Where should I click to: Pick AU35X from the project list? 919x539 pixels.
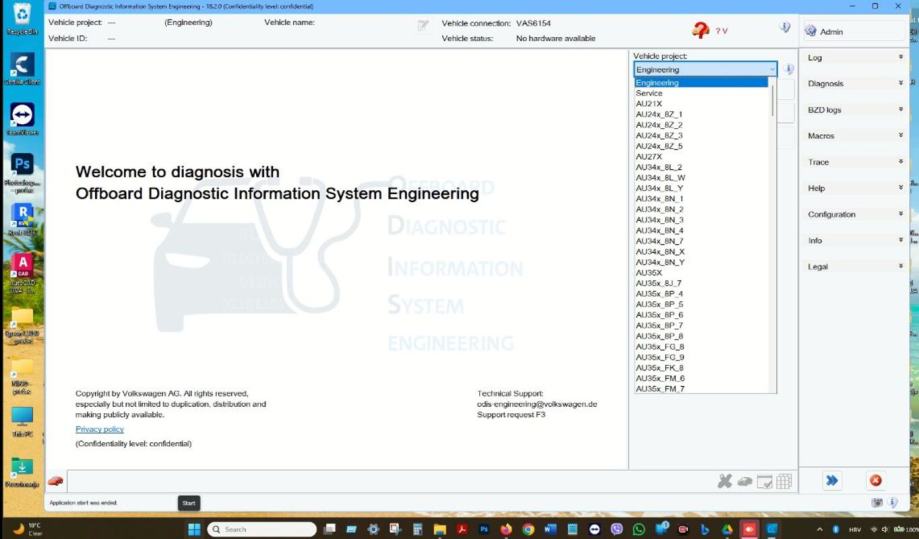coord(701,272)
